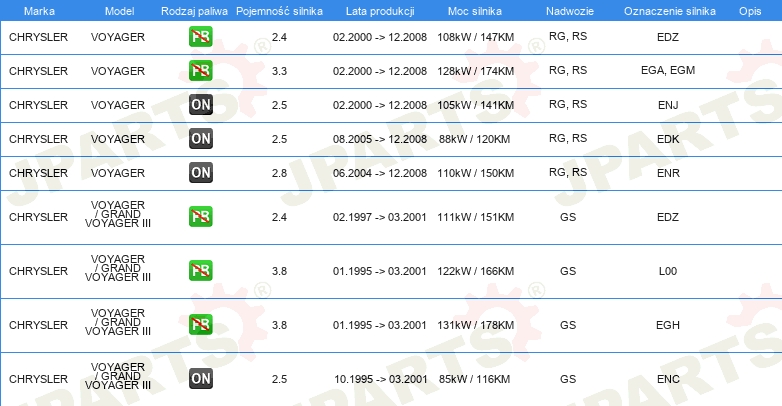Click the power value 131kW / 178KM
Screen dimensions: 782x406
475,325
